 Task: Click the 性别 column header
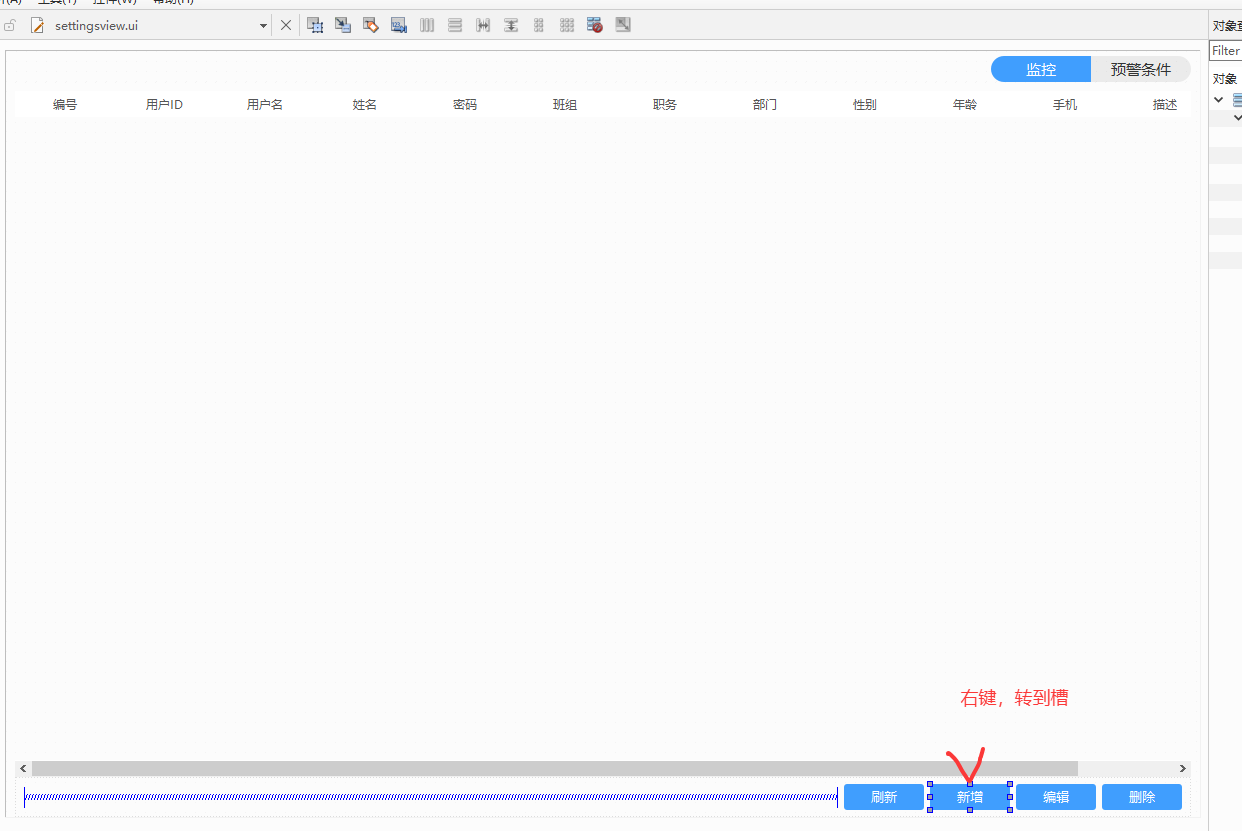(x=865, y=104)
